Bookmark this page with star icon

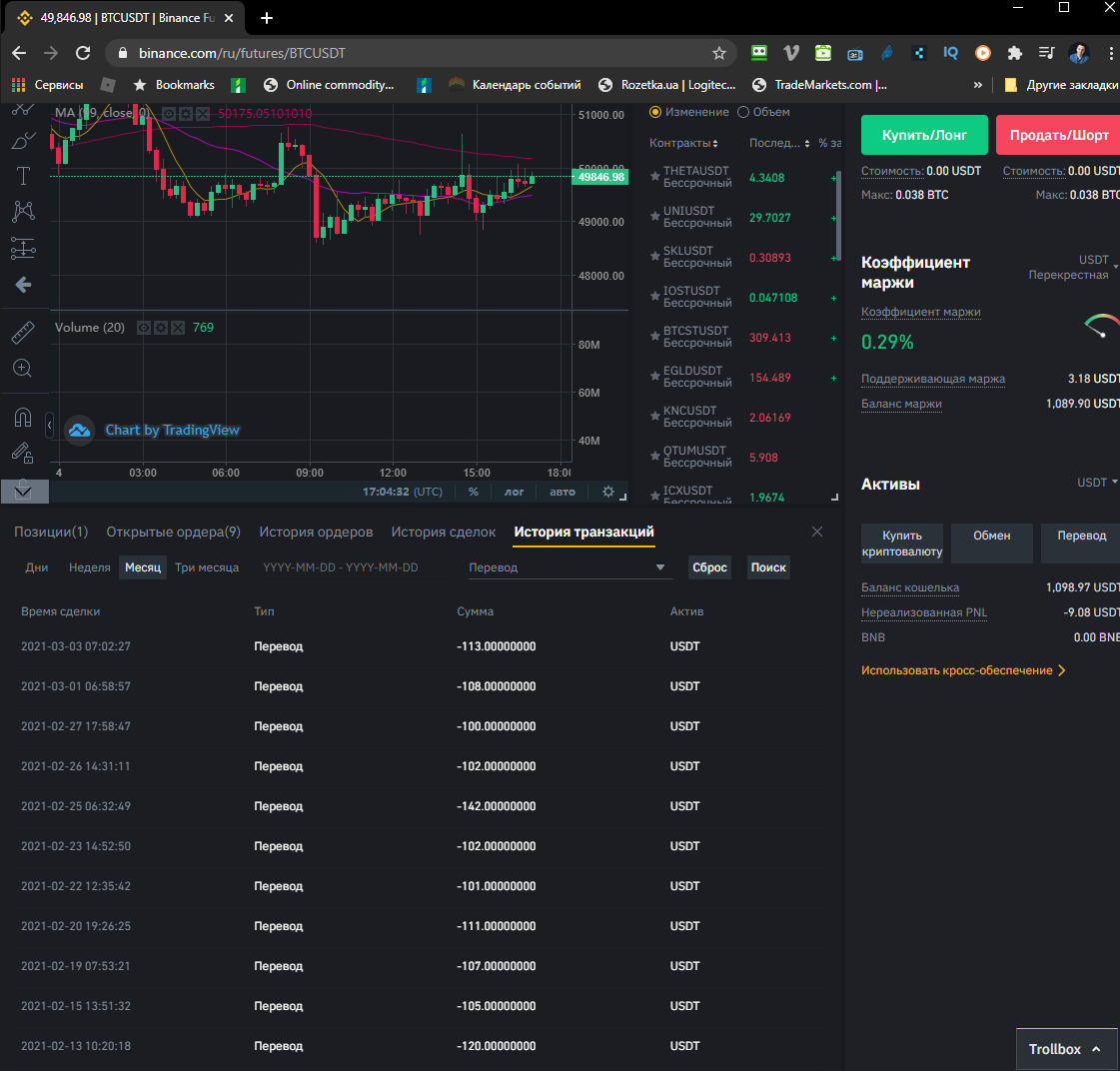[x=719, y=53]
